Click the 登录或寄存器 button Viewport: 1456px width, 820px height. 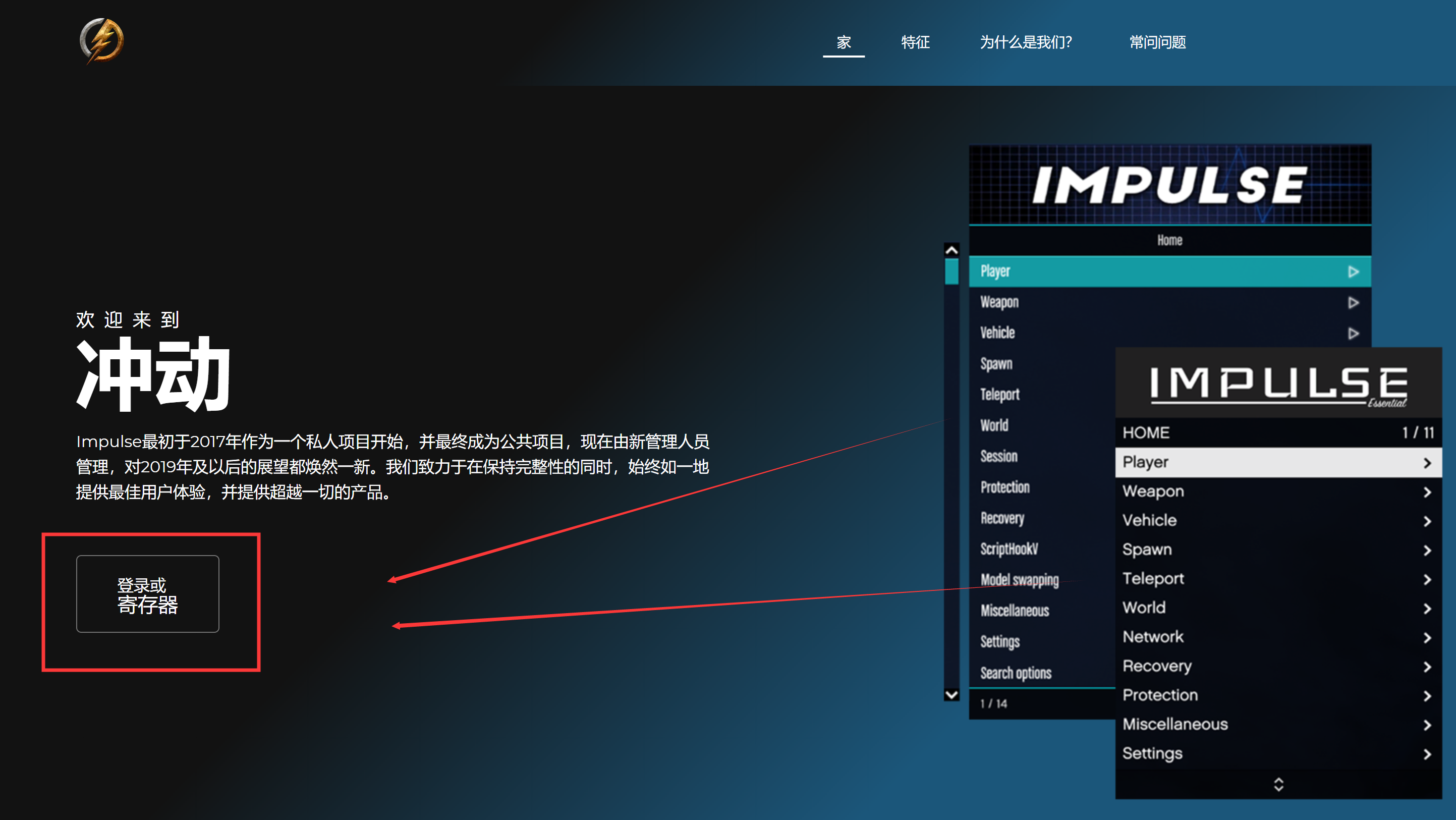(147, 594)
